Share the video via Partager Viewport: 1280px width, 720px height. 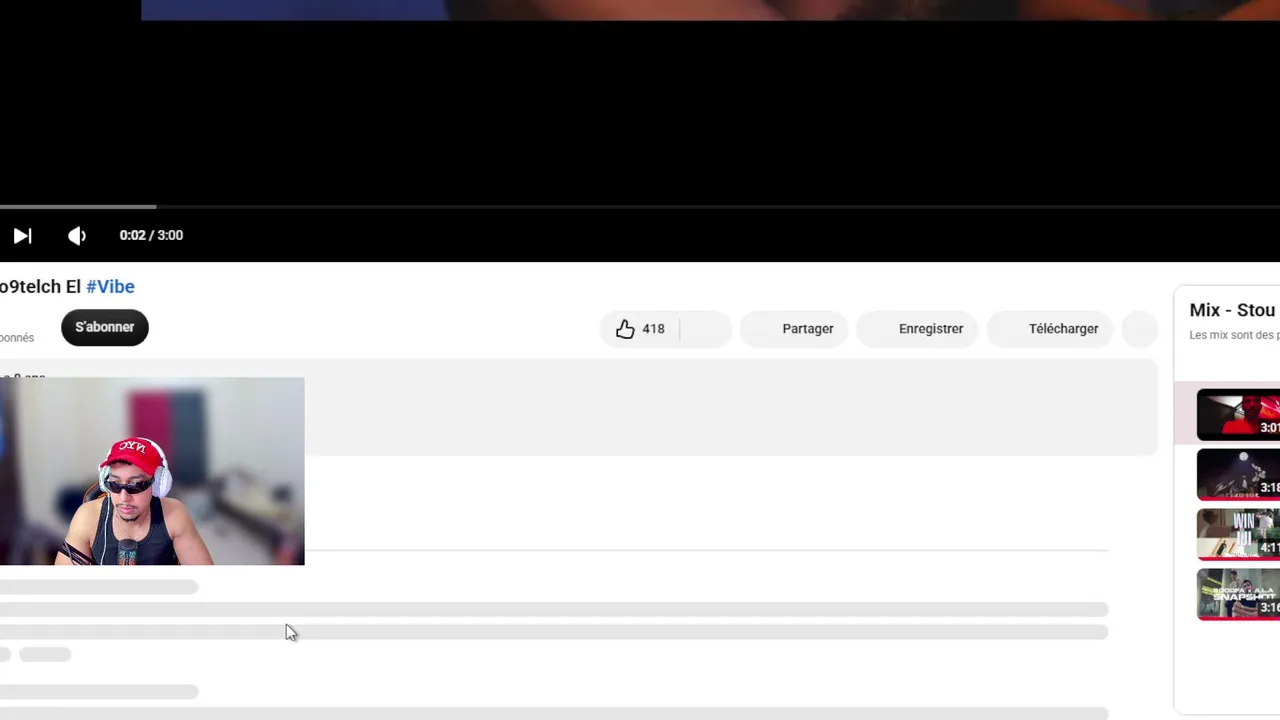point(794,329)
